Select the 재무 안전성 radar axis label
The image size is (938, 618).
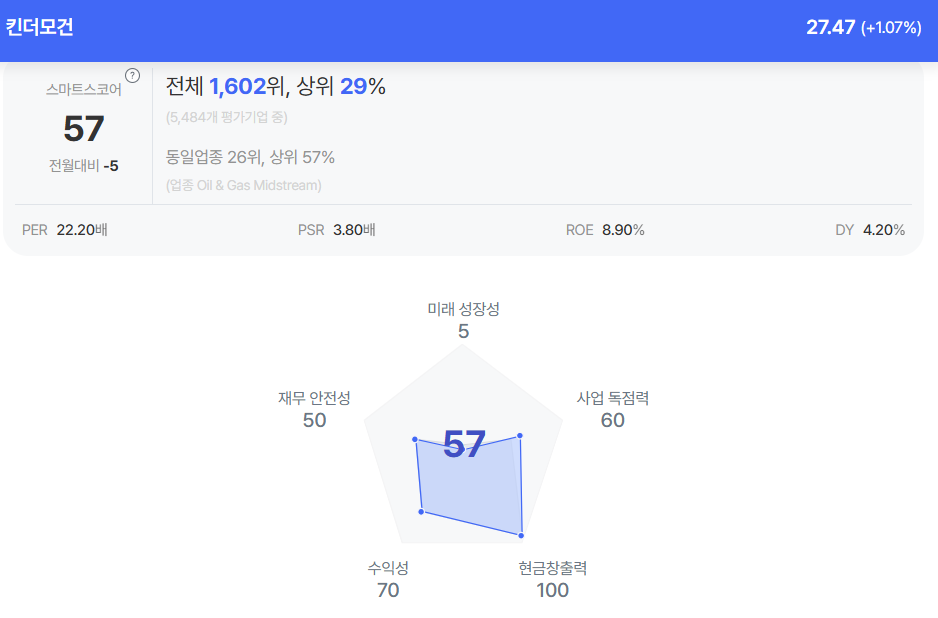tap(314, 398)
